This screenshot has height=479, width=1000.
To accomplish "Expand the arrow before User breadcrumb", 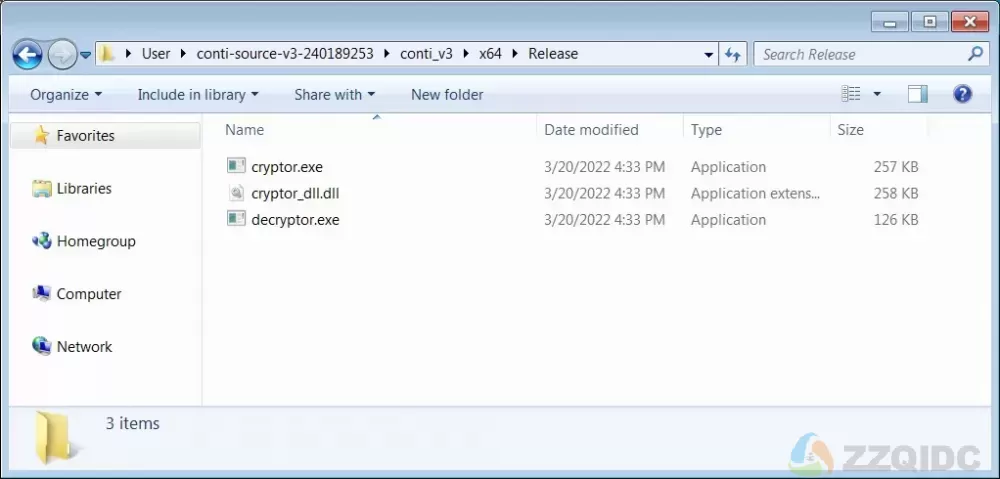I will coord(128,54).
